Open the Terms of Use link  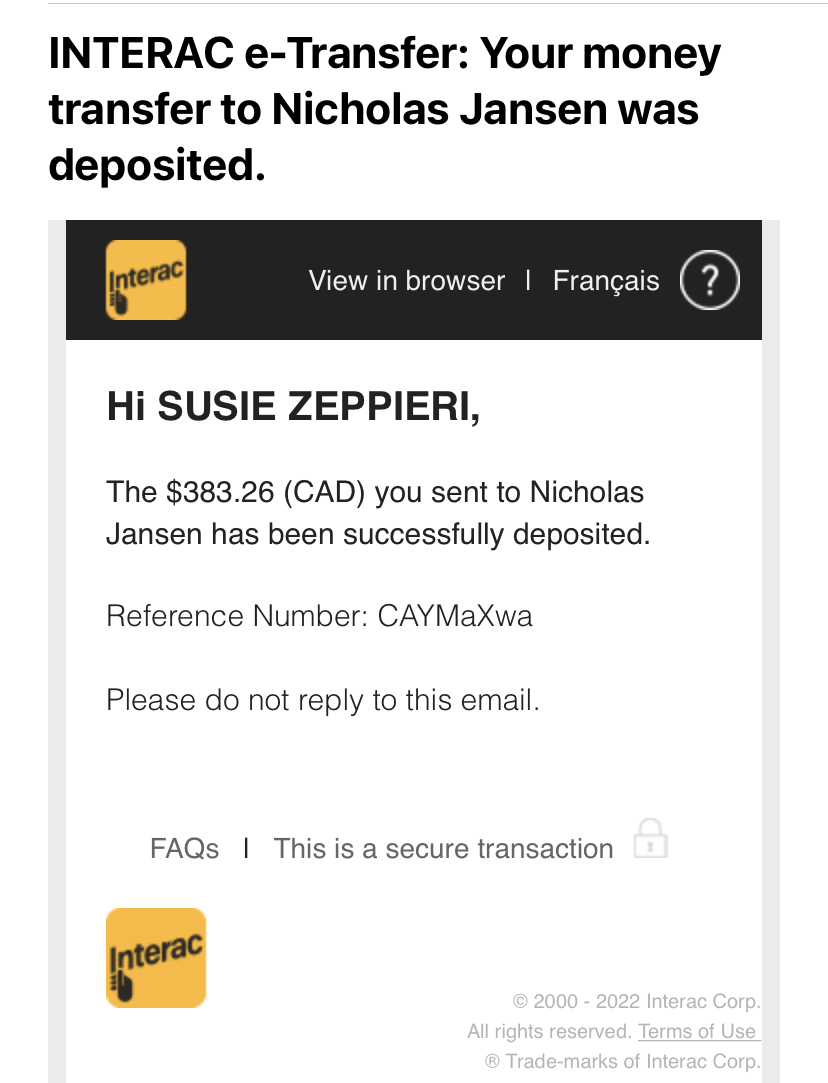click(x=698, y=1031)
